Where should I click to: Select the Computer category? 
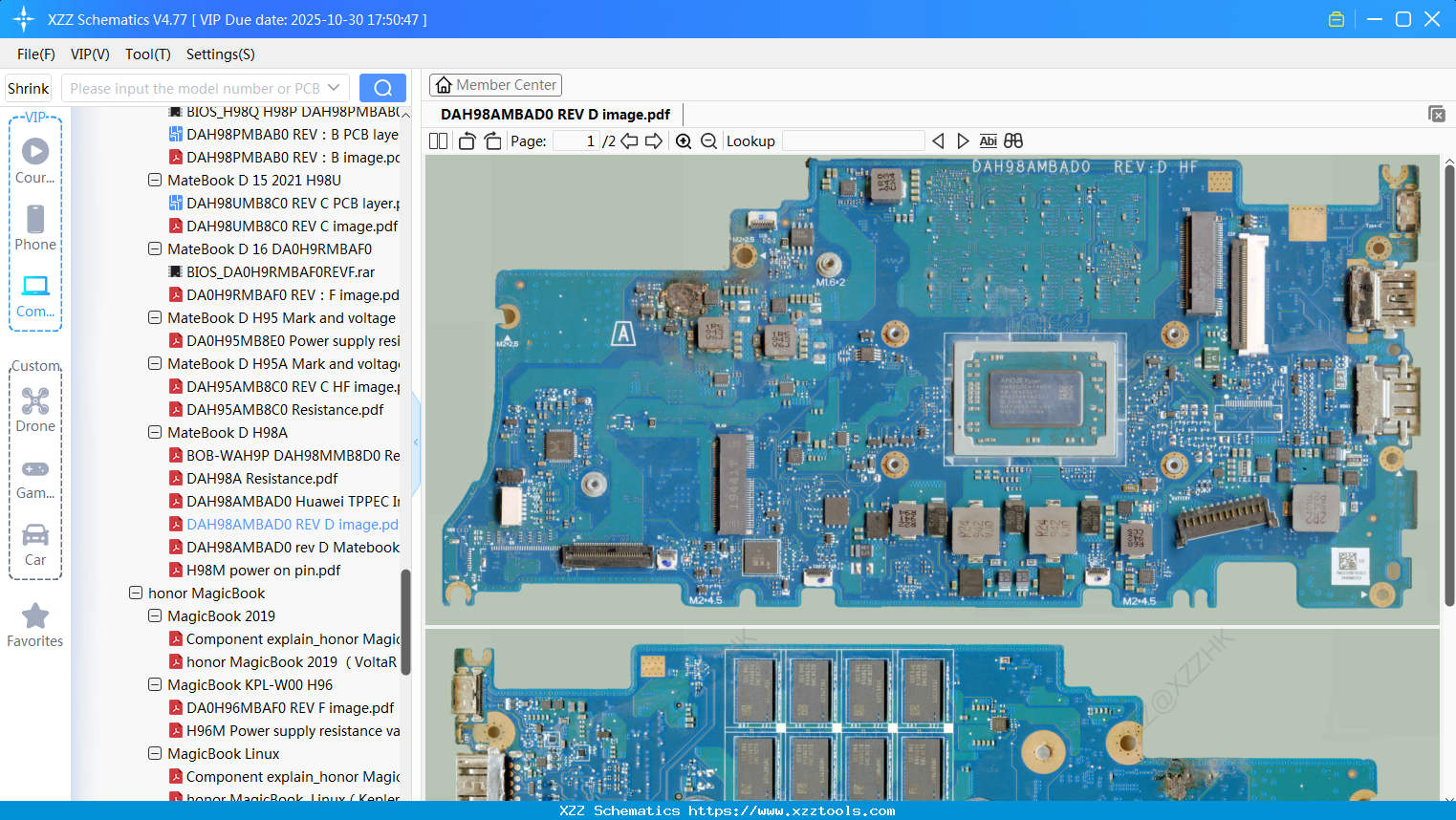pos(35,295)
